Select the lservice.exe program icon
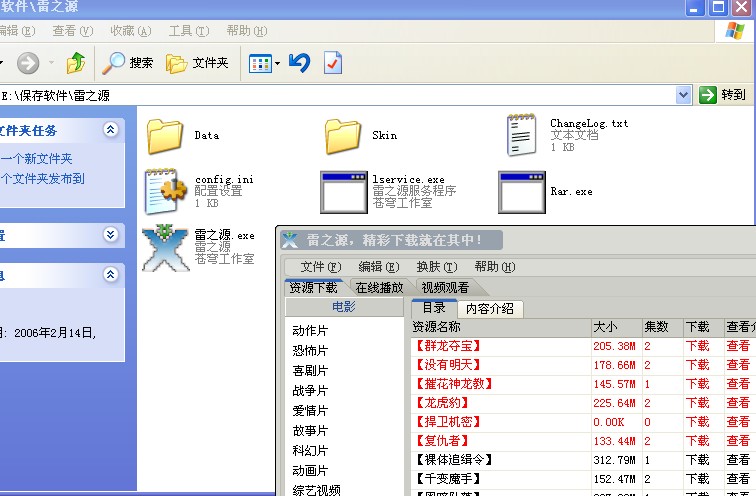This screenshot has width=756, height=496. click(x=344, y=192)
